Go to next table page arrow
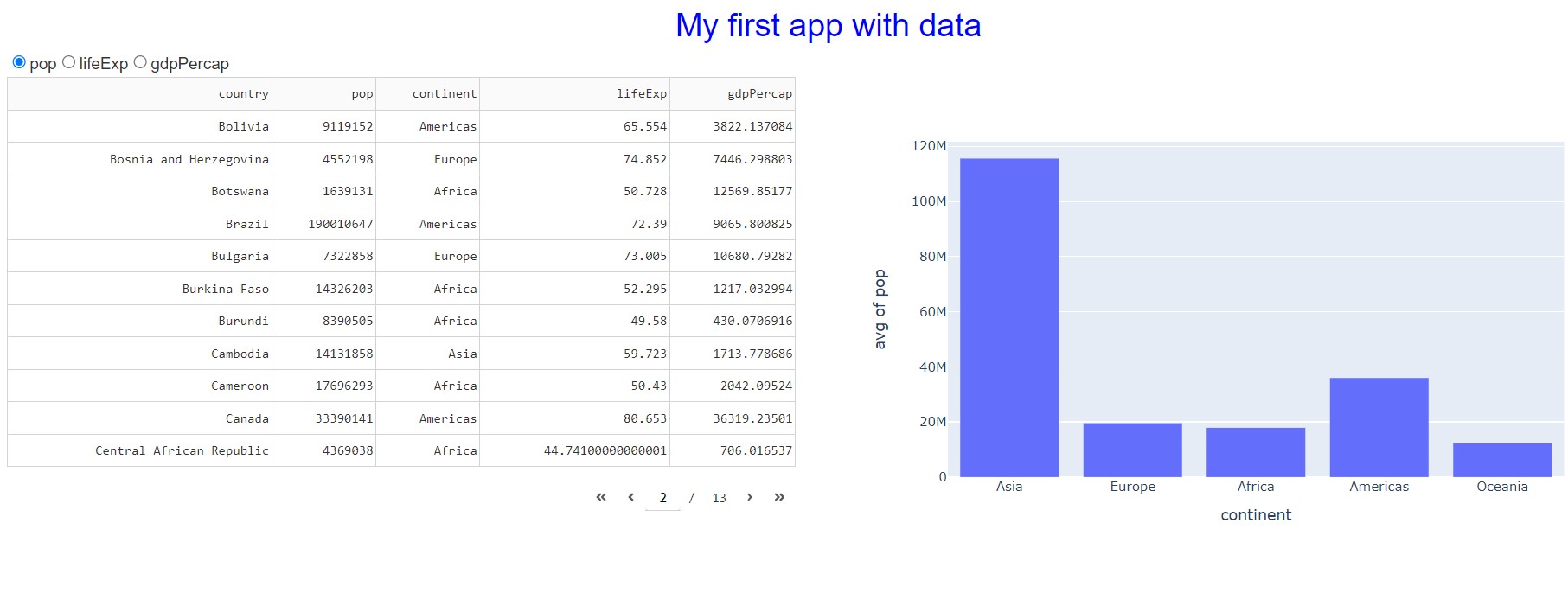The width and height of the screenshot is (1568, 593). 749,497
